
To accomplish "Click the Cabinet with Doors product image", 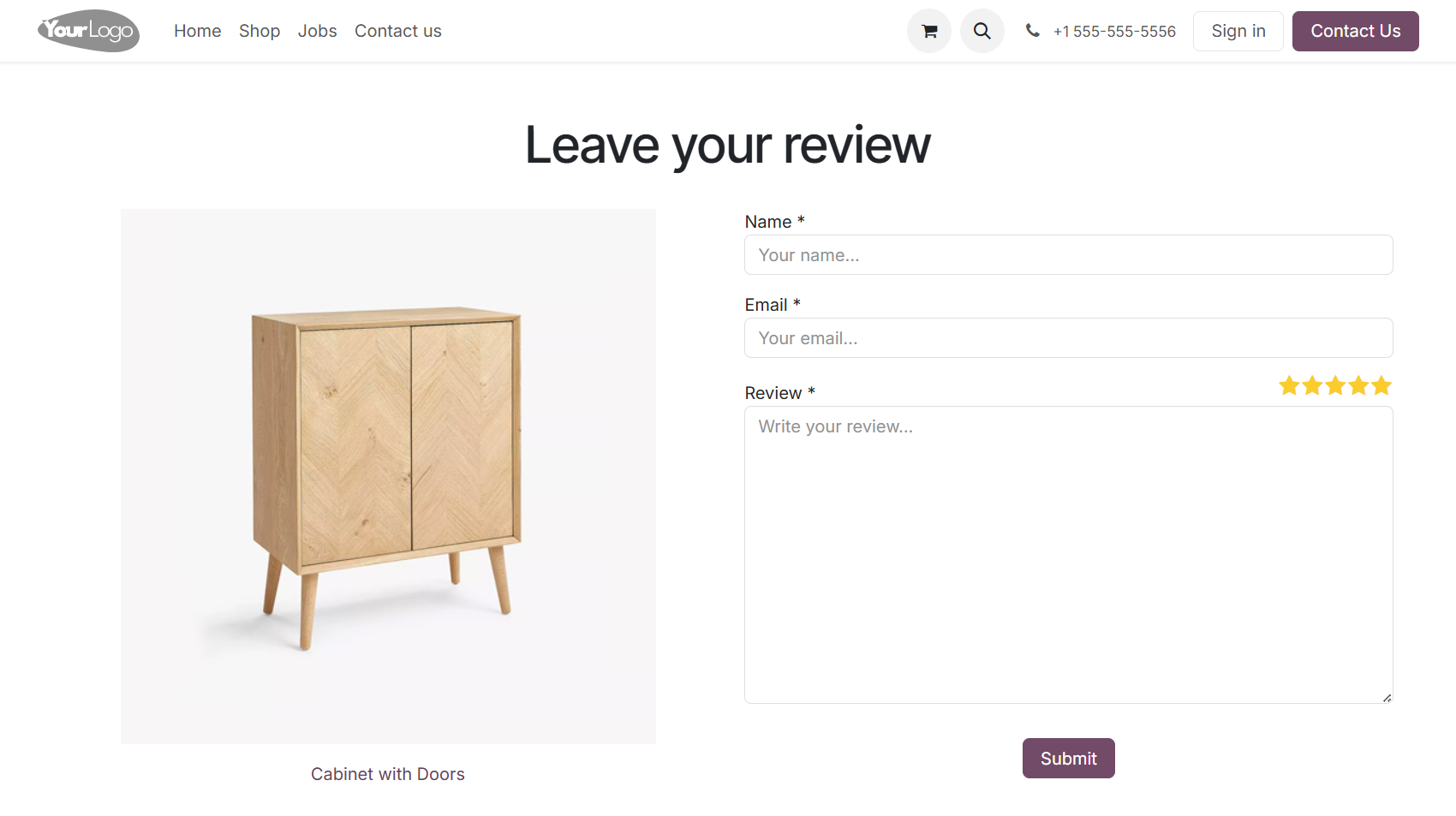I will click(x=387, y=476).
